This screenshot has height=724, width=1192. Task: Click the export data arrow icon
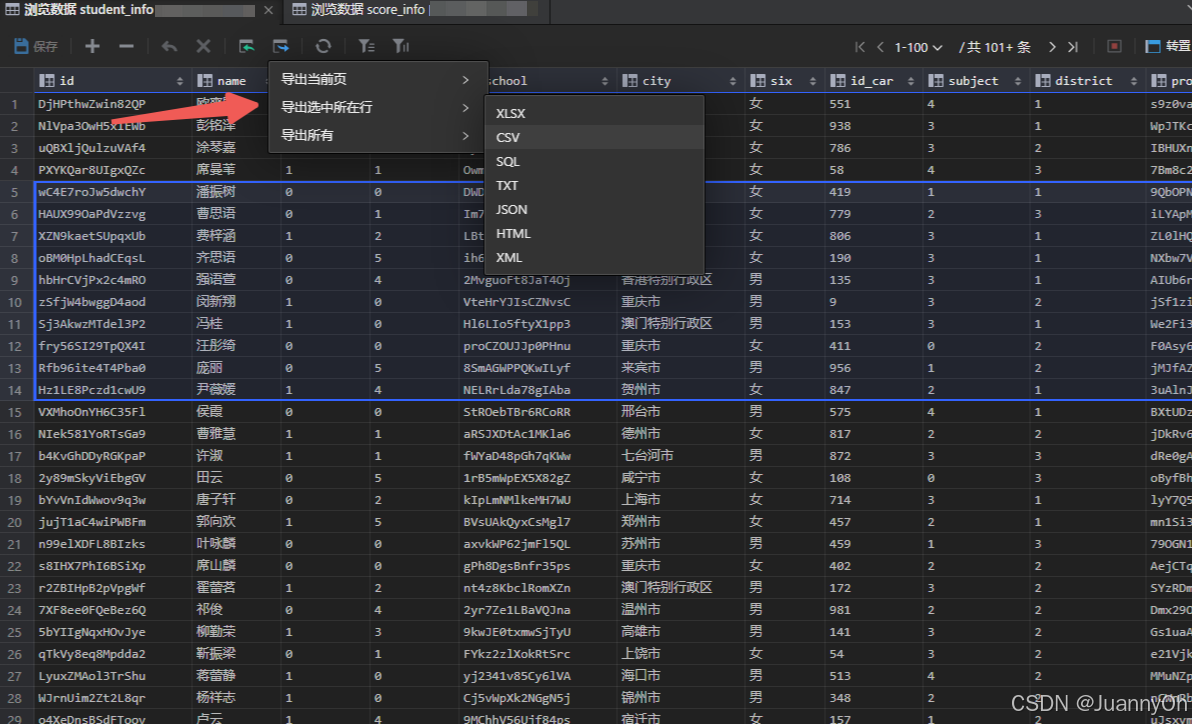pos(280,45)
